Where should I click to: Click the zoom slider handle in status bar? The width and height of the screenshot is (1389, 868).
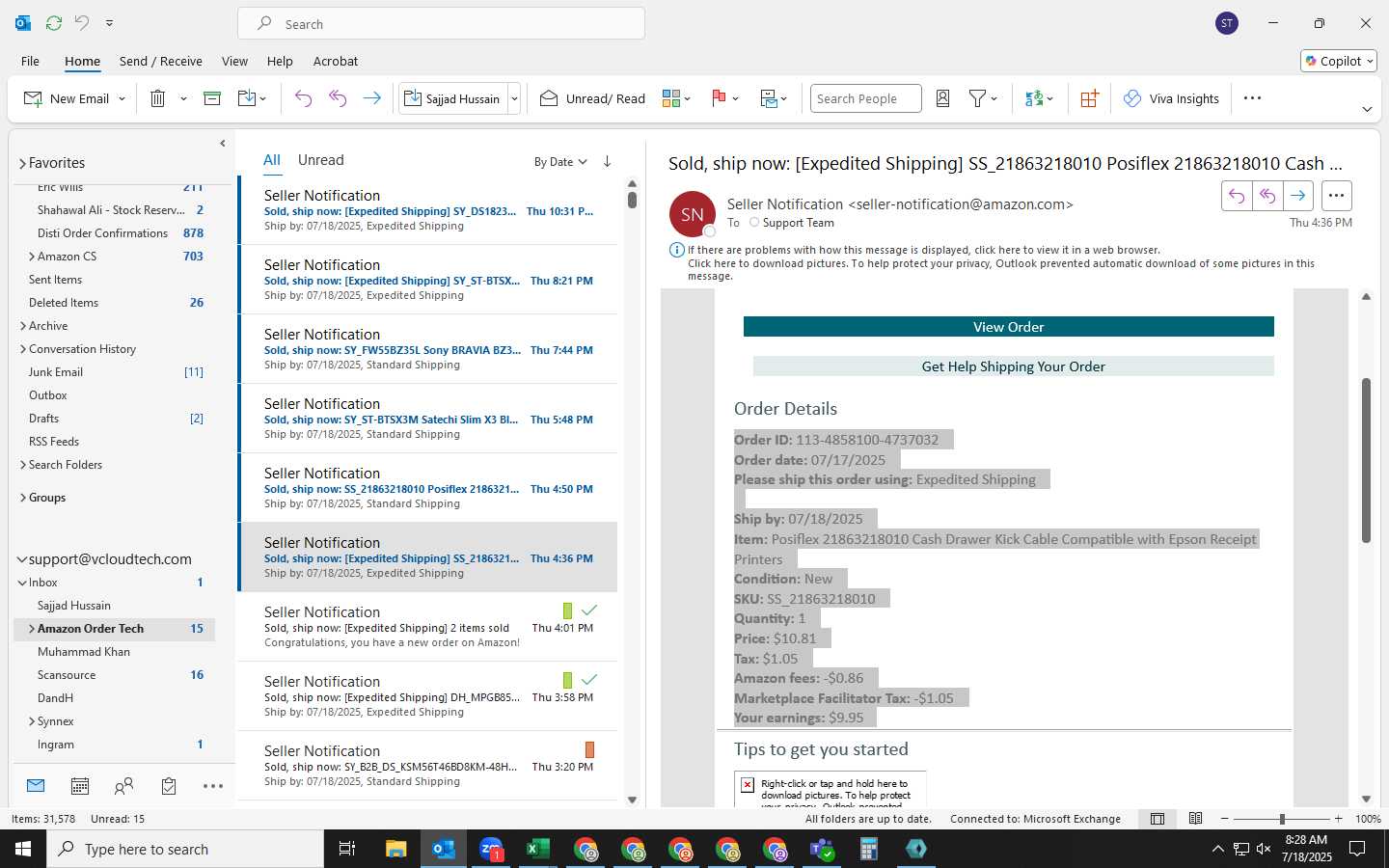pos(1282,819)
